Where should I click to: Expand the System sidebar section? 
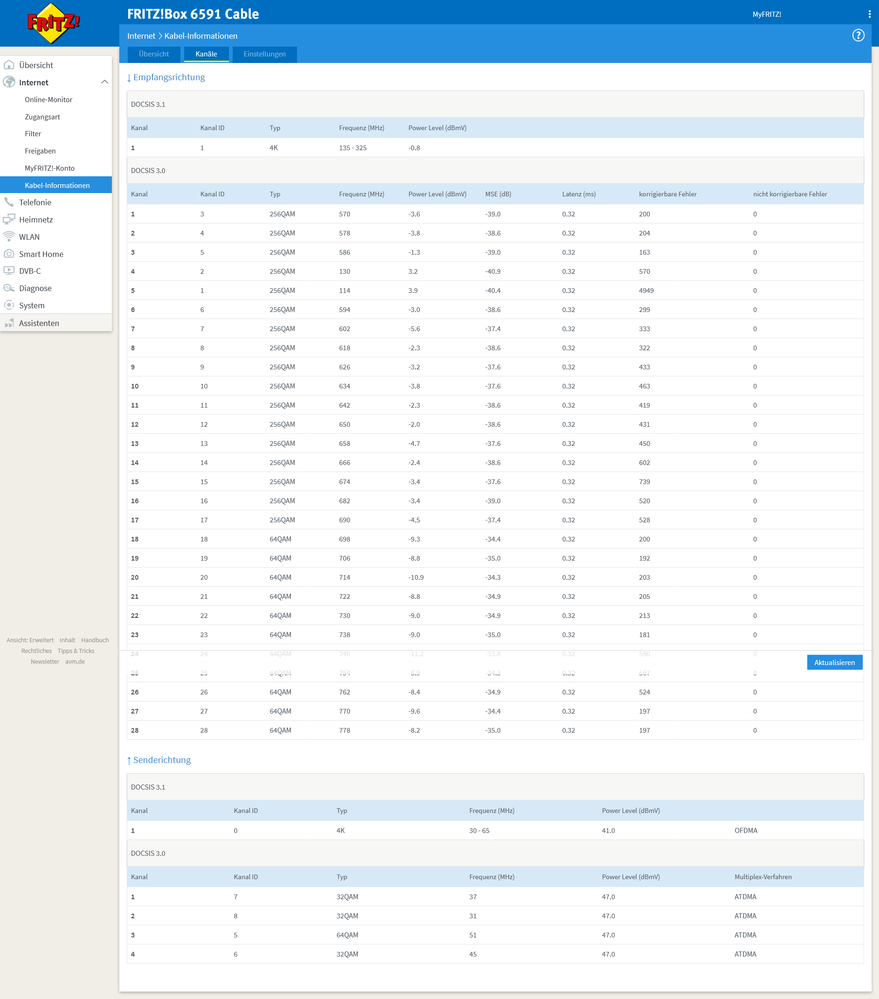coord(31,305)
